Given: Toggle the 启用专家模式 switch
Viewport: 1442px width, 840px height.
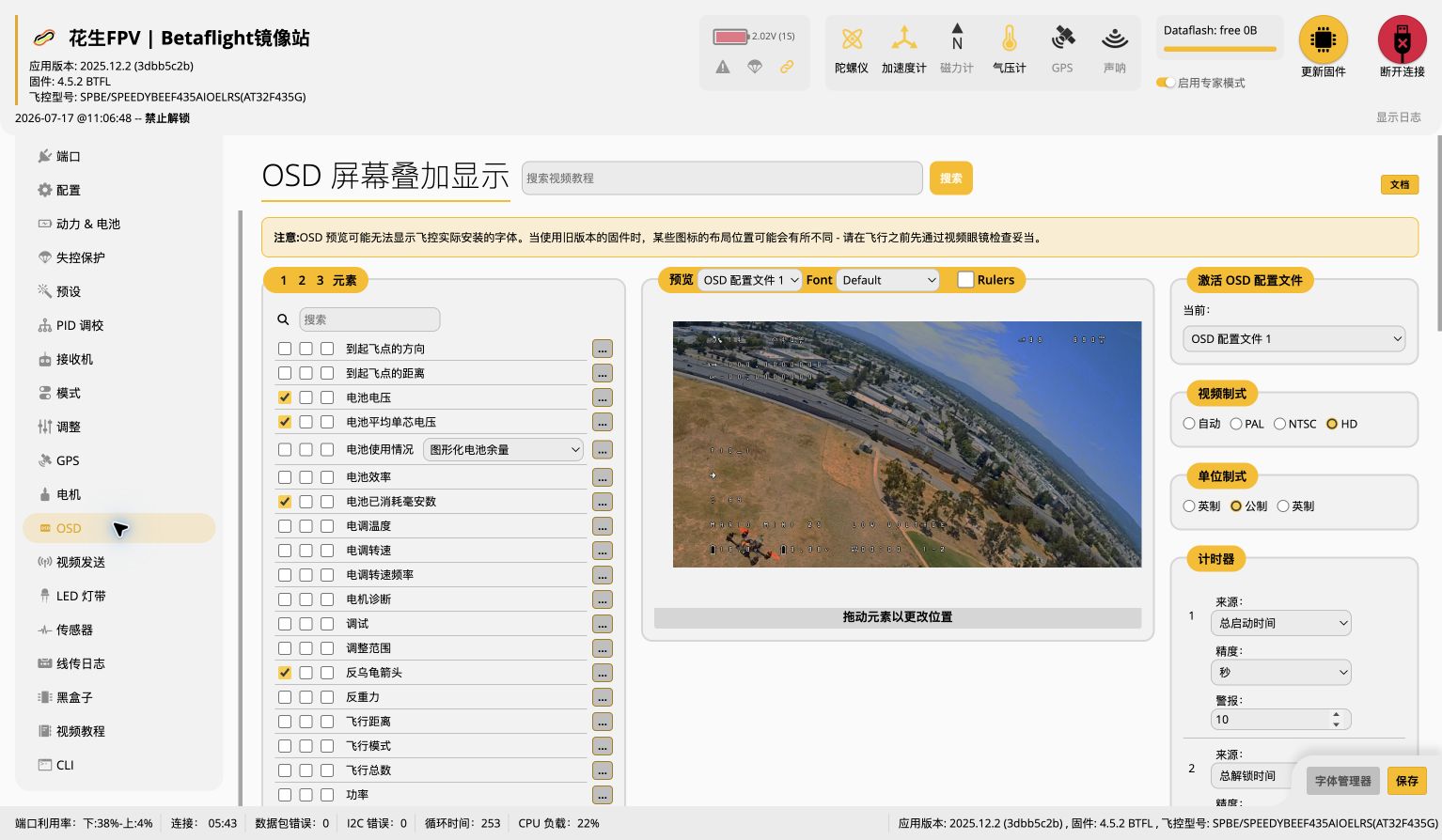Looking at the screenshot, I should [1166, 83].
